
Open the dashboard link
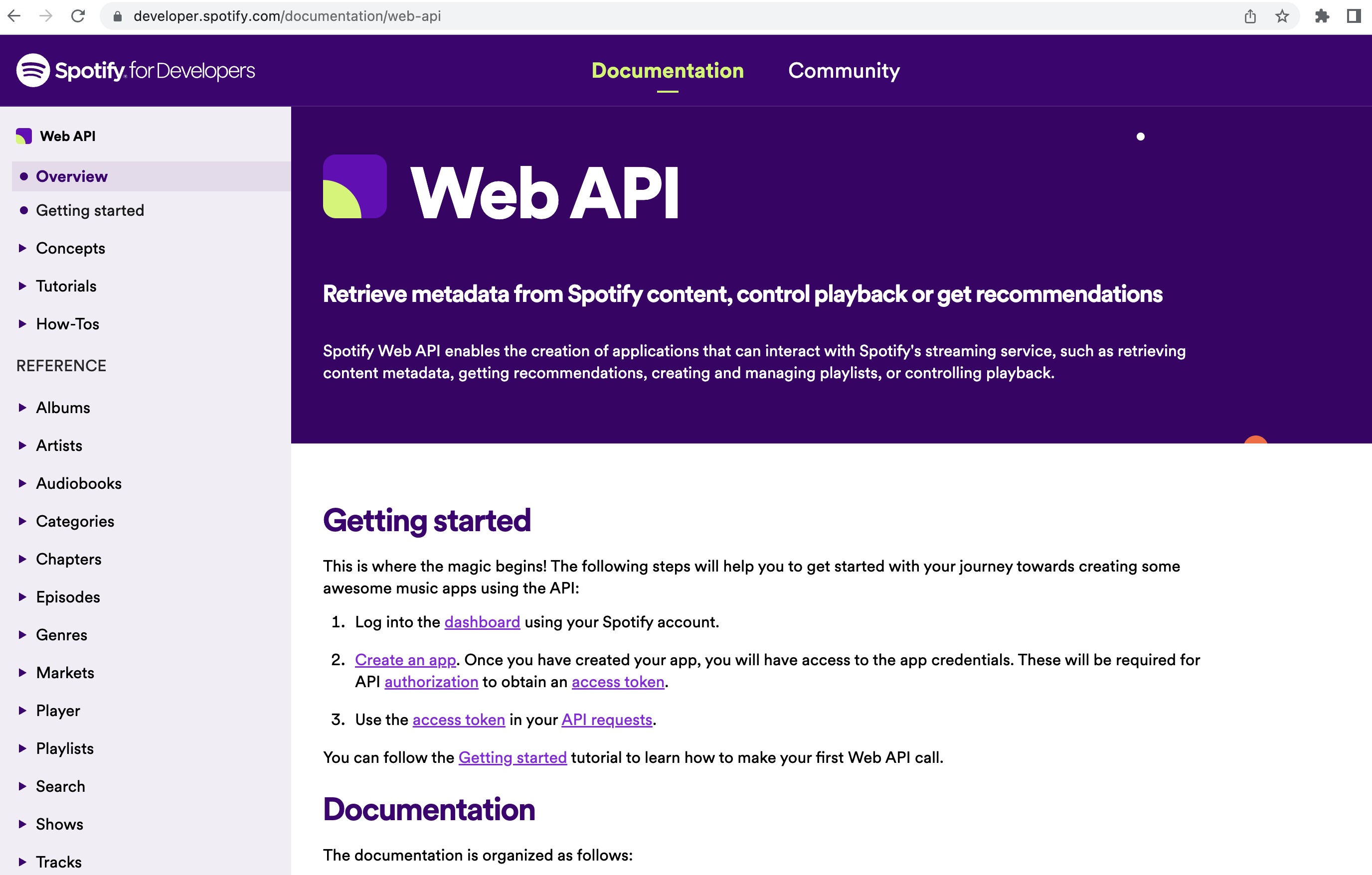[482, 622]
